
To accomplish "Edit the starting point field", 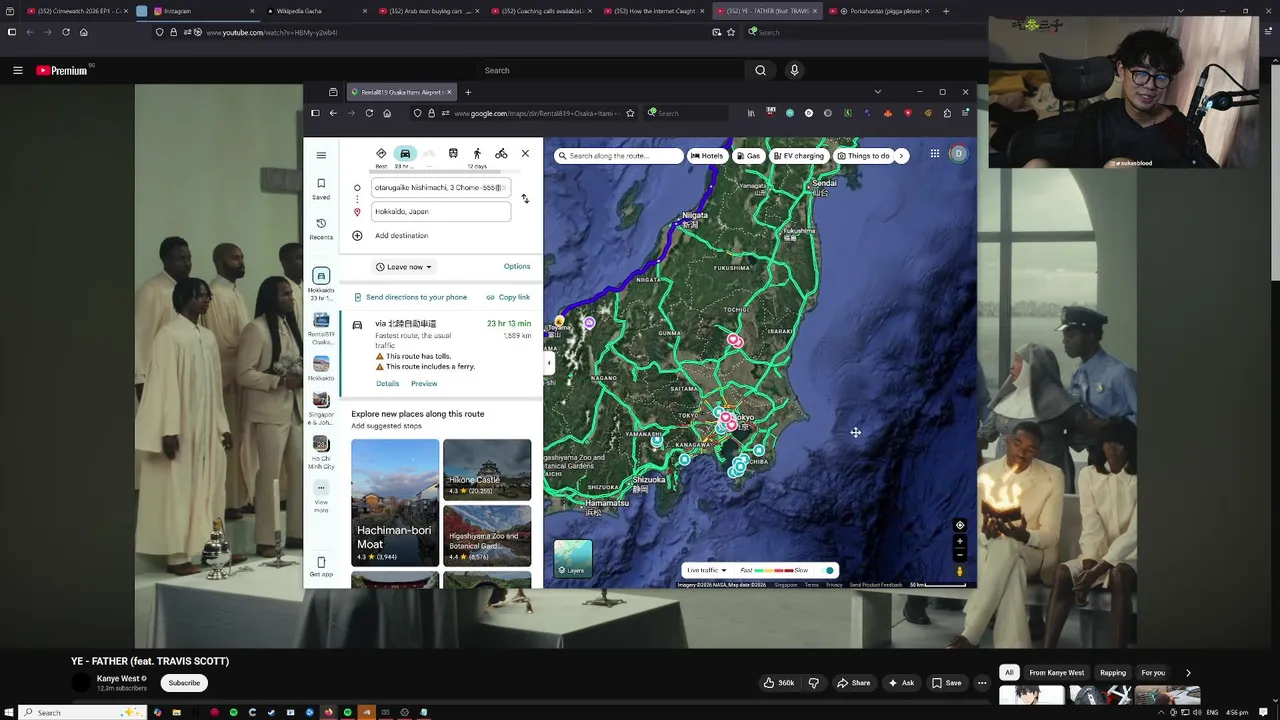I will pos(441,187).
